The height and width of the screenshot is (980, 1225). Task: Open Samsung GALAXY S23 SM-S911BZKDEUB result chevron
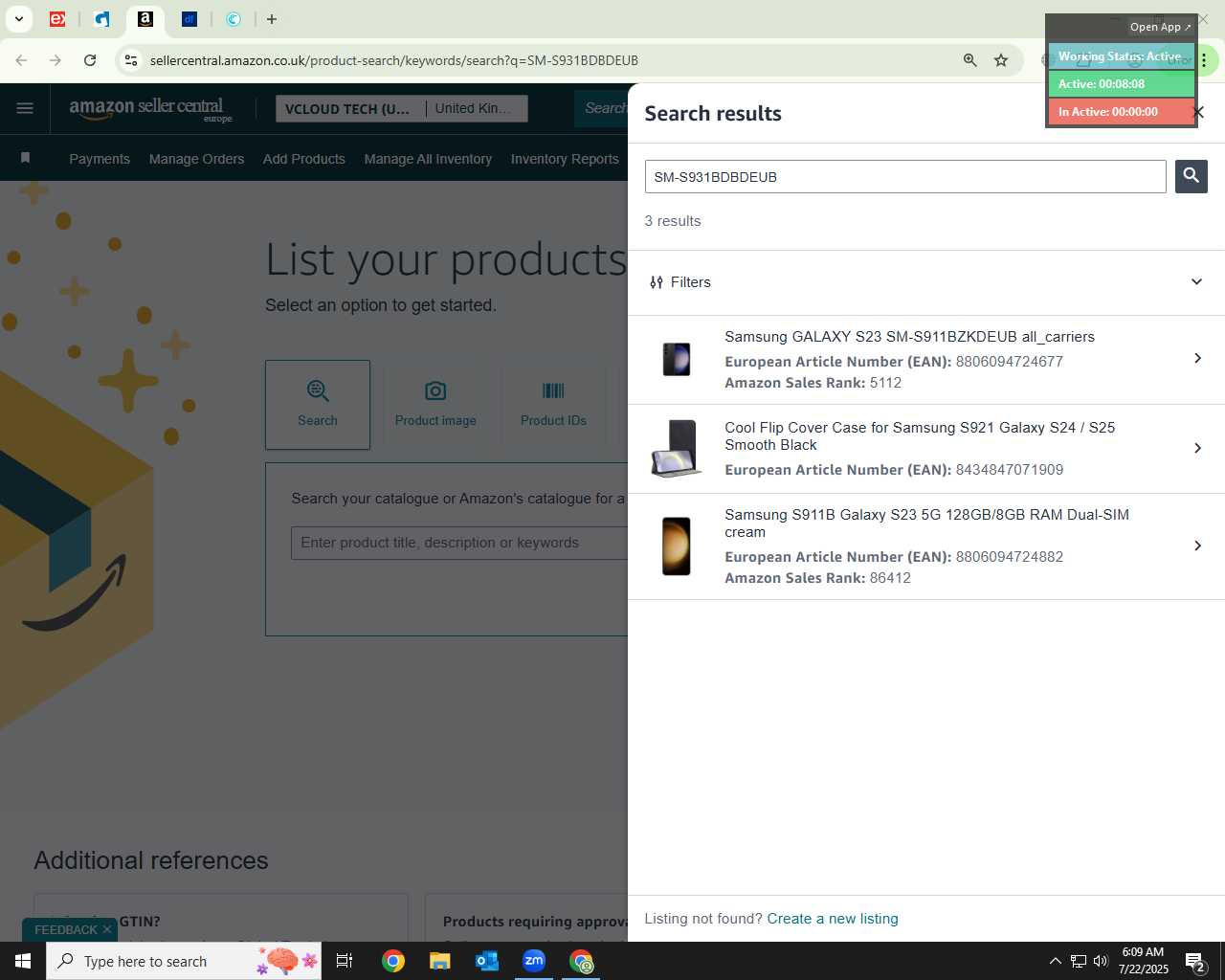(x=1197, y=358)
